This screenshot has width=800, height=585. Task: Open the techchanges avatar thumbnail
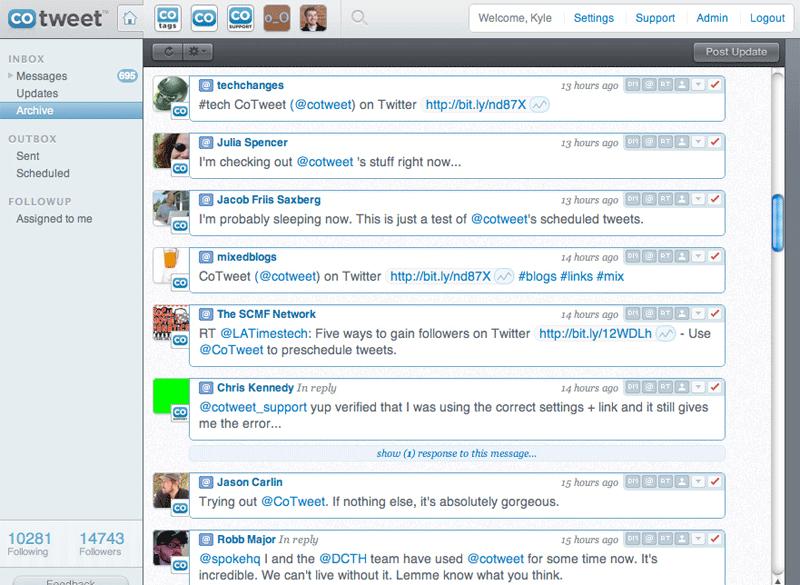(170, 94)
